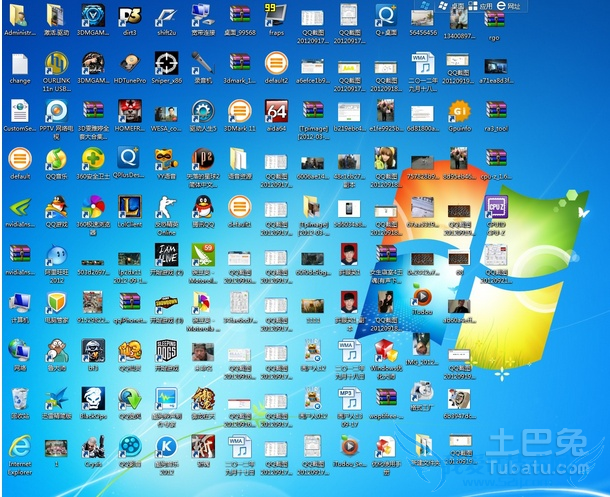Select the apps tab in Q+ bar
610x497 pixels.
point(480,5)
